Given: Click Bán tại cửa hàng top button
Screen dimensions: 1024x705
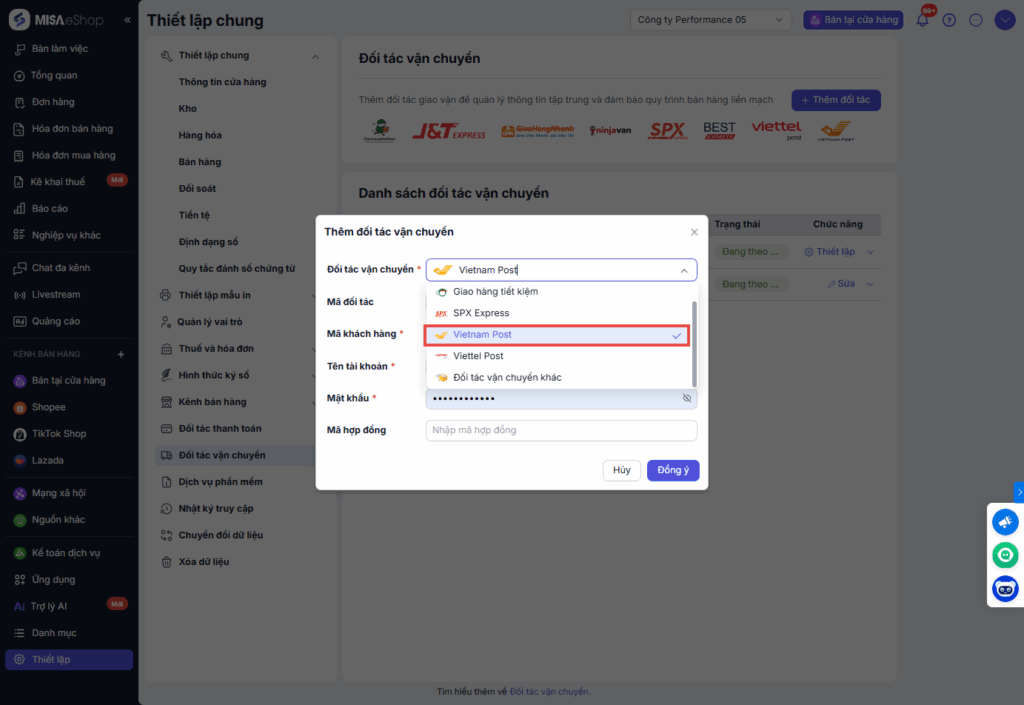Looking at the screenshot, I should pyautogui.click(x=853, y=20).
